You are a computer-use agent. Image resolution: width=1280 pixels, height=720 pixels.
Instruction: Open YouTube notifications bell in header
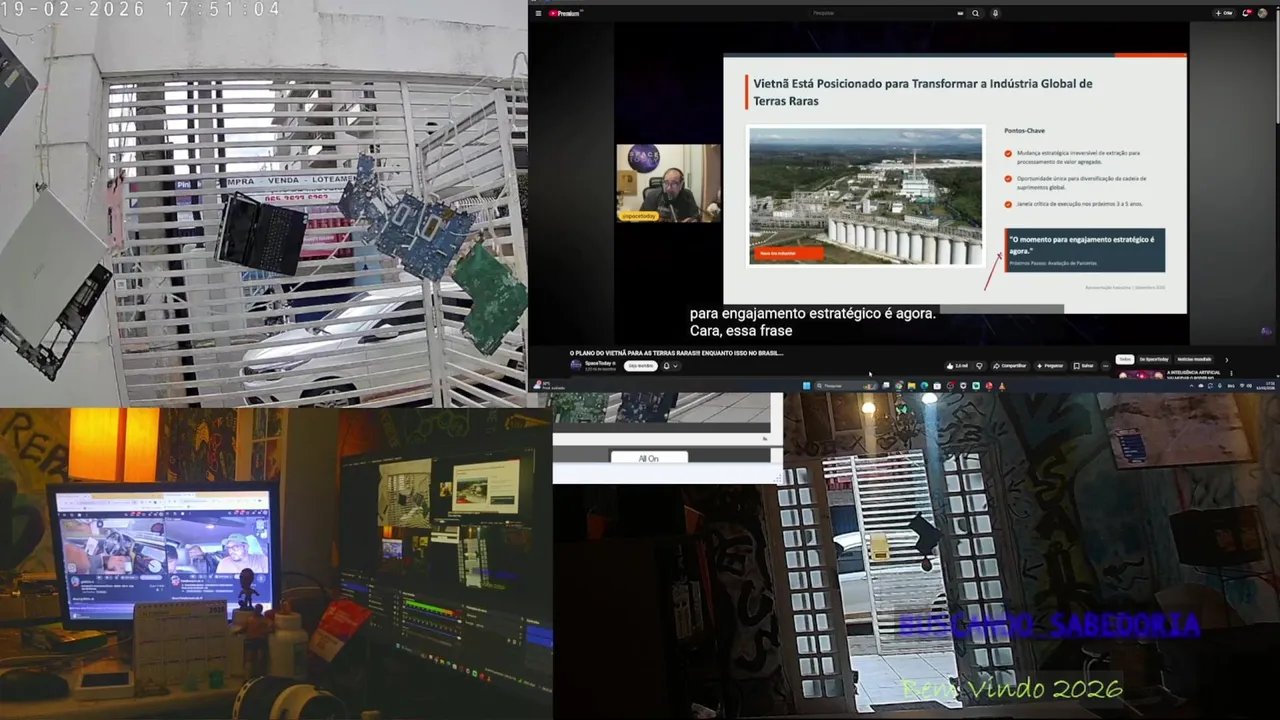pyautogui.click(x=1246, y=13)
